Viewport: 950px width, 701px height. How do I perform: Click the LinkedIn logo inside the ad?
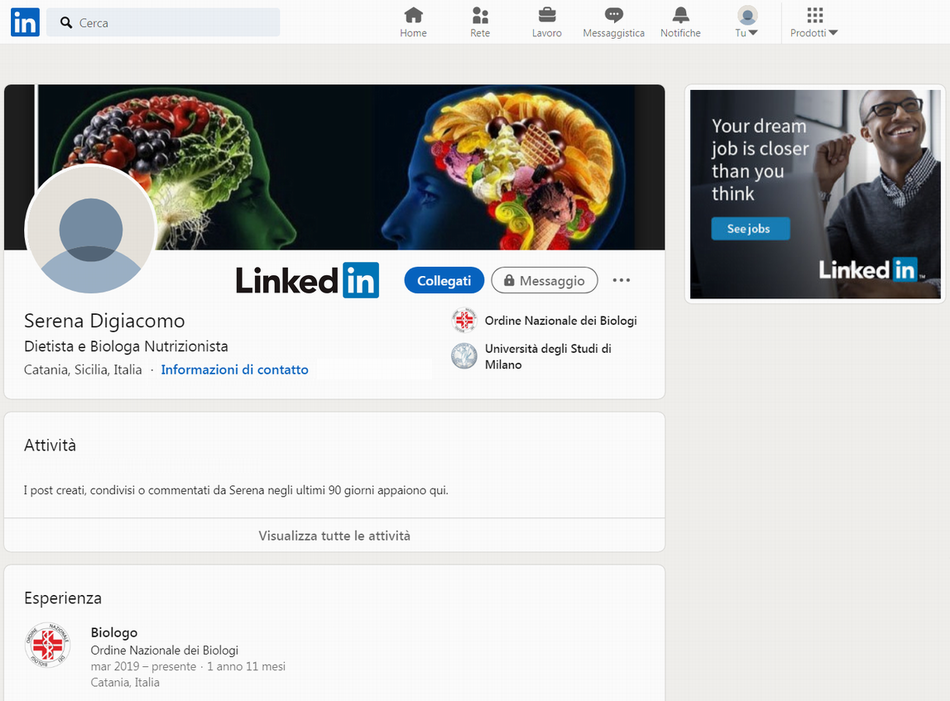870,270
